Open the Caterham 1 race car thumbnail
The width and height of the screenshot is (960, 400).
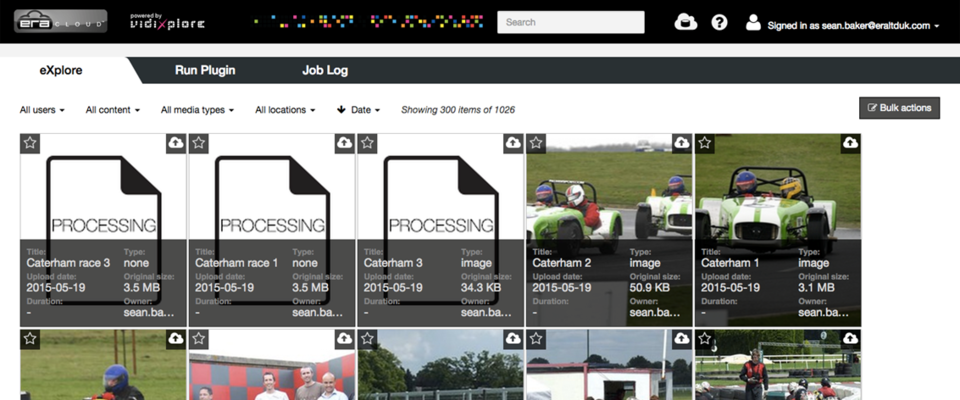point(778,230)
